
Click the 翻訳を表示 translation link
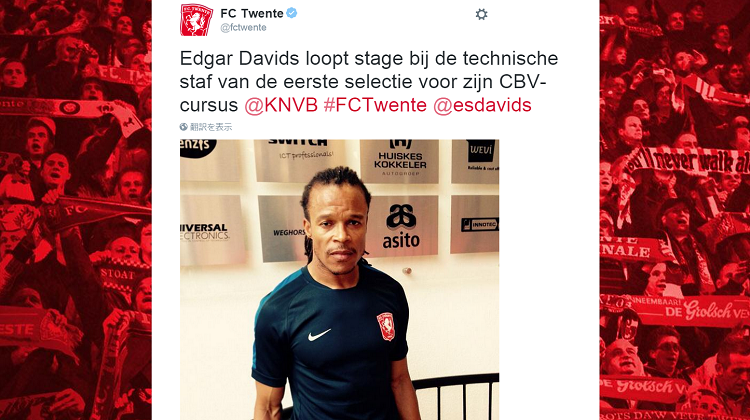[211, 127]
